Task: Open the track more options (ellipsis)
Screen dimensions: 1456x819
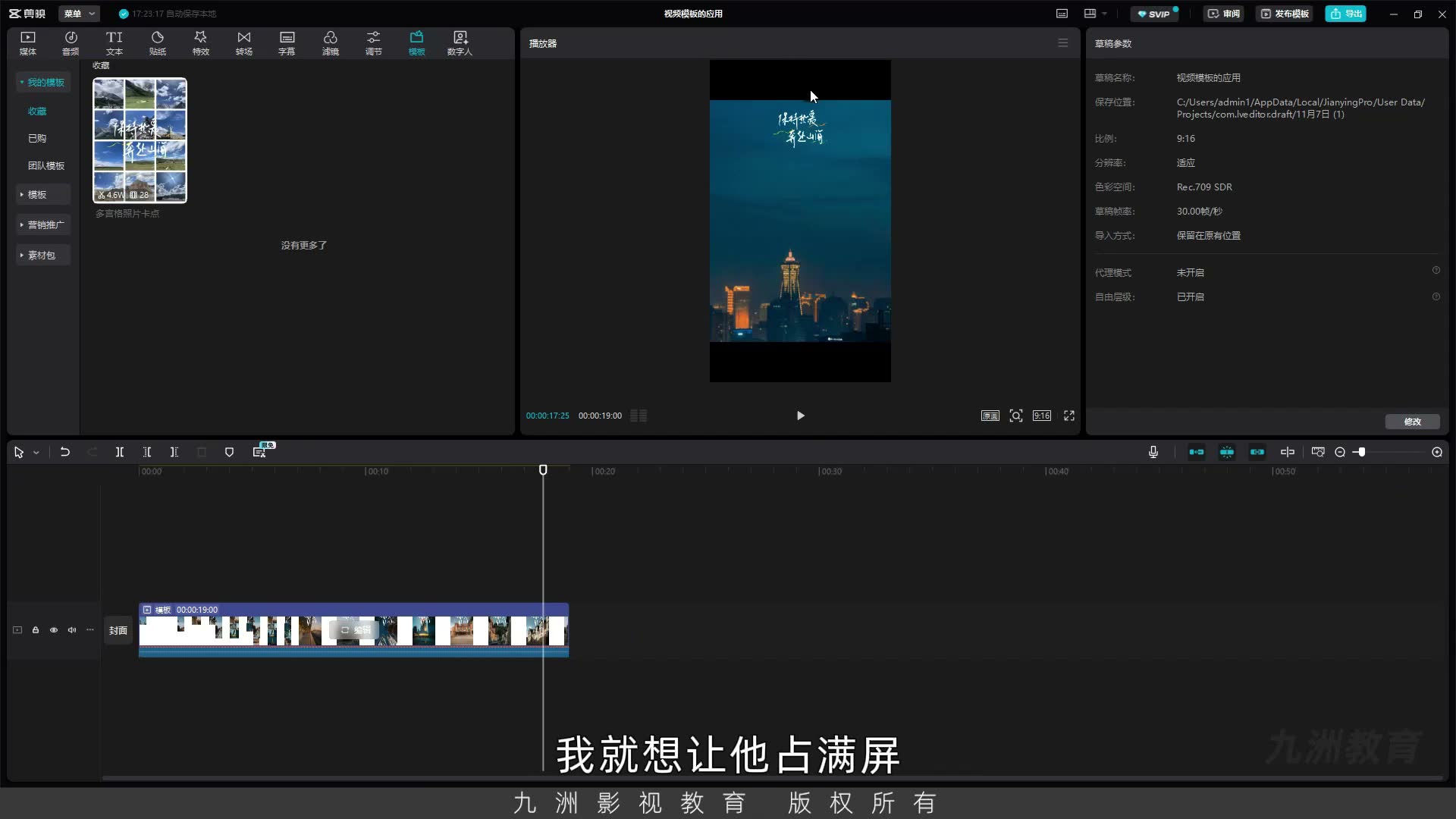Action: 90,630
